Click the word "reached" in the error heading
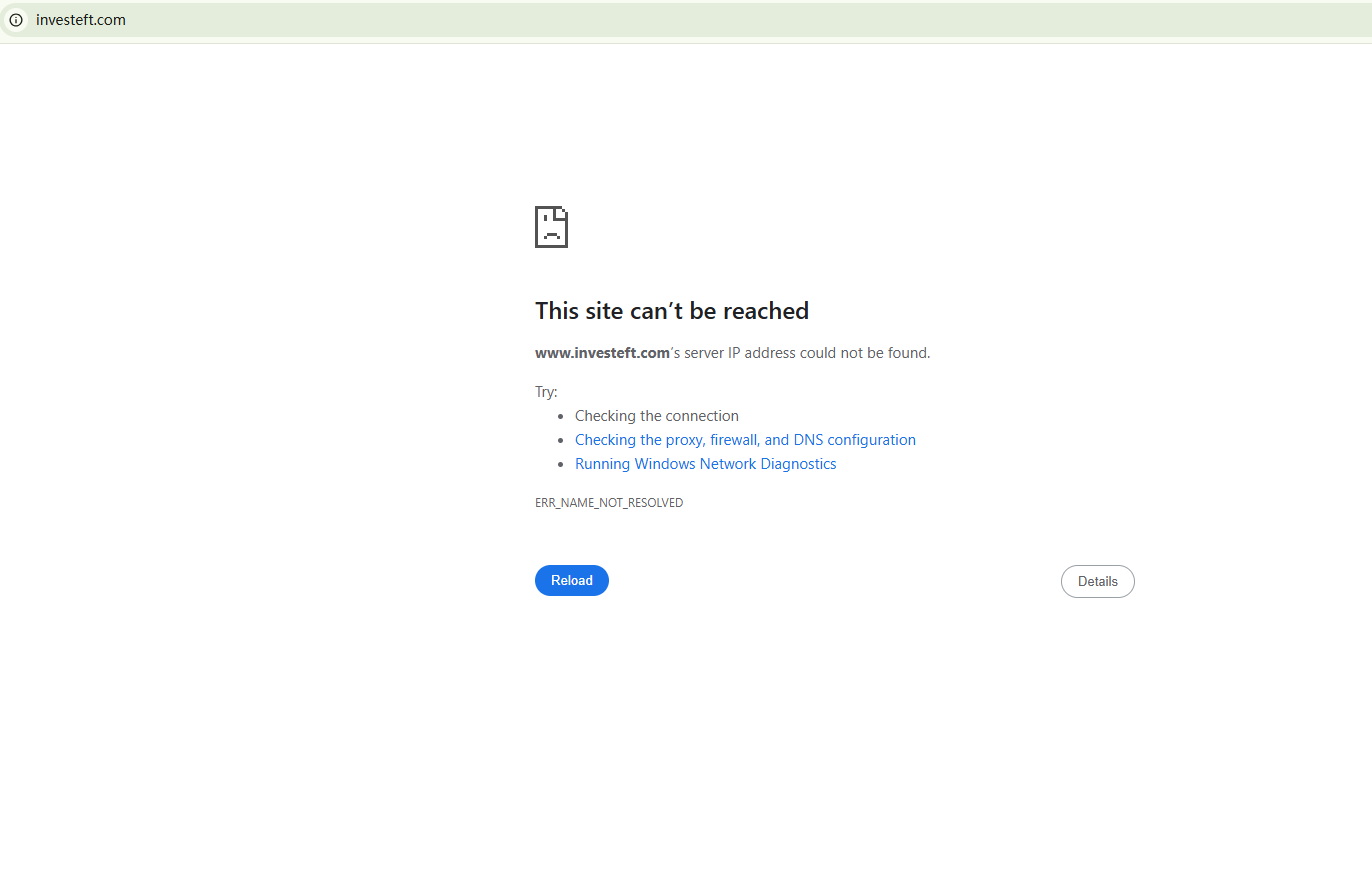The image size is (1372, 882). click(x=766, y=311)
